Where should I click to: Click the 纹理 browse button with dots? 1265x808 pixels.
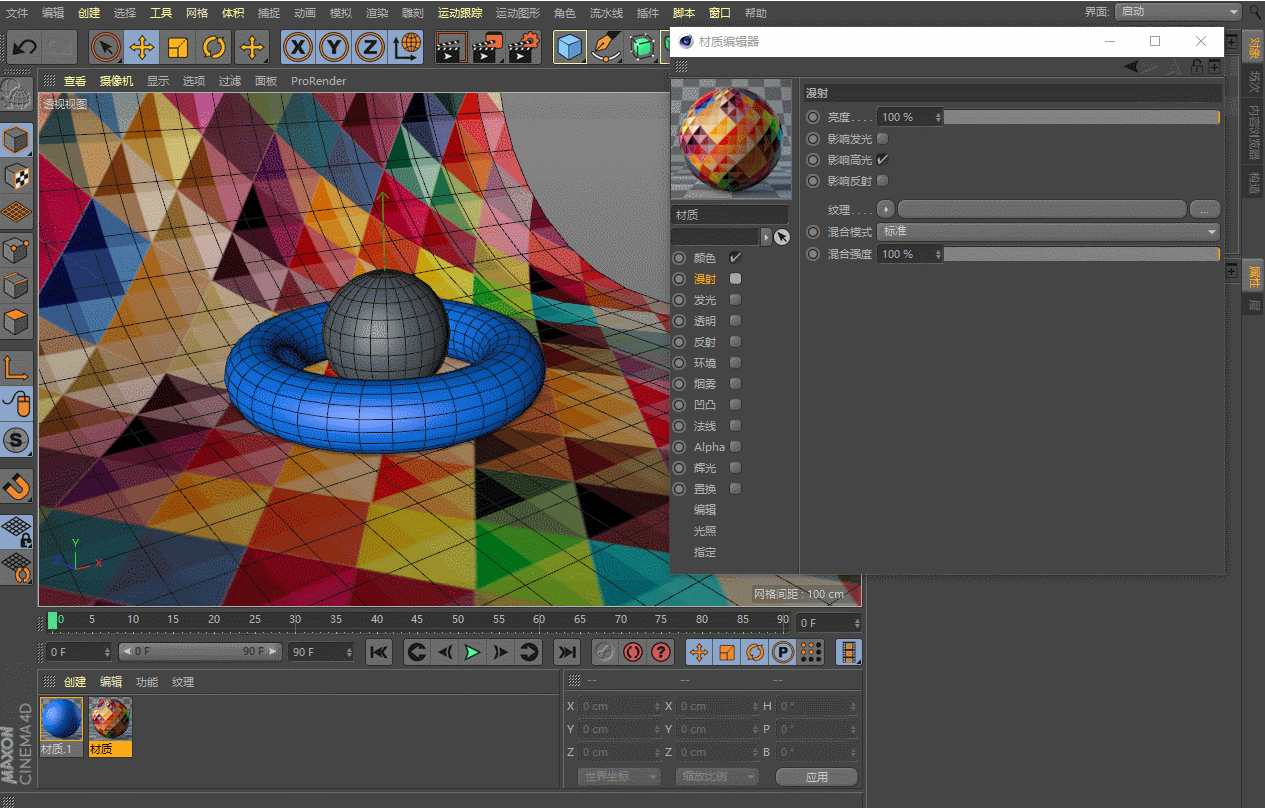[x=1203, y=210]
